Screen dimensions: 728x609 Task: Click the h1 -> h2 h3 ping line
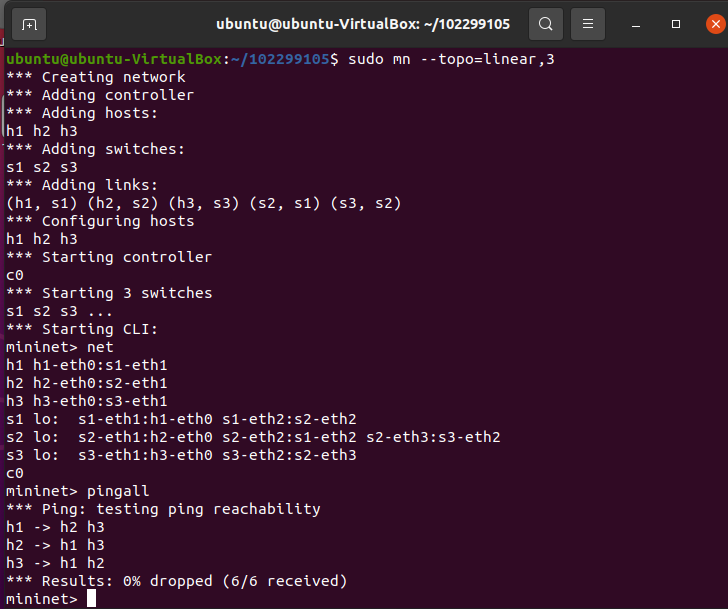(55, 527)
